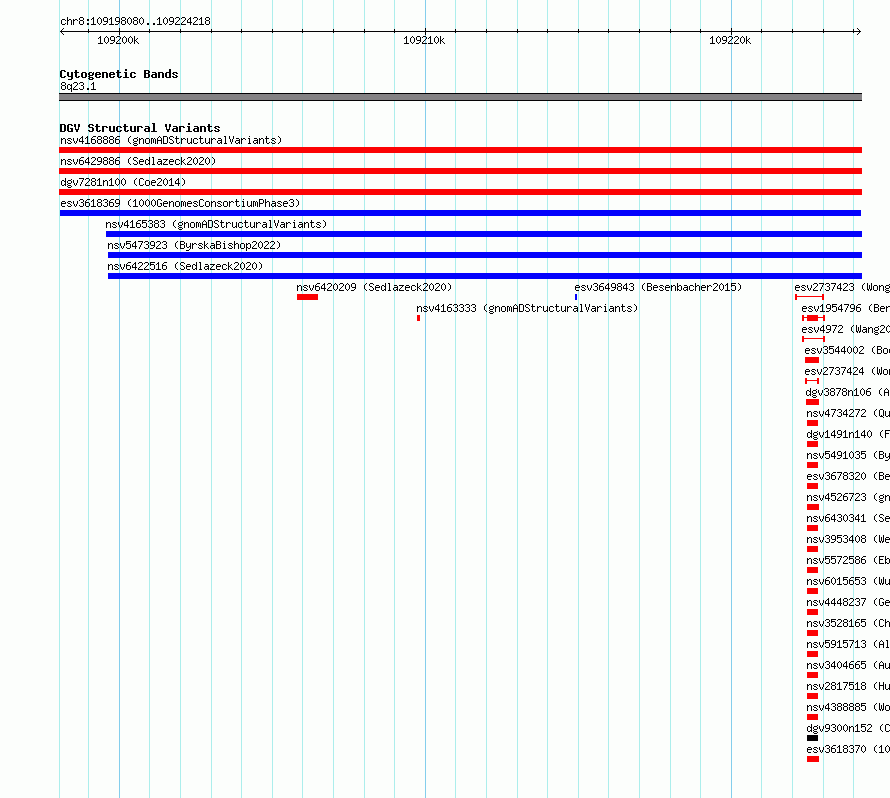Select the nsv4734272 variant label
Viewport: 890px width, 798px height.
[848, 413]
